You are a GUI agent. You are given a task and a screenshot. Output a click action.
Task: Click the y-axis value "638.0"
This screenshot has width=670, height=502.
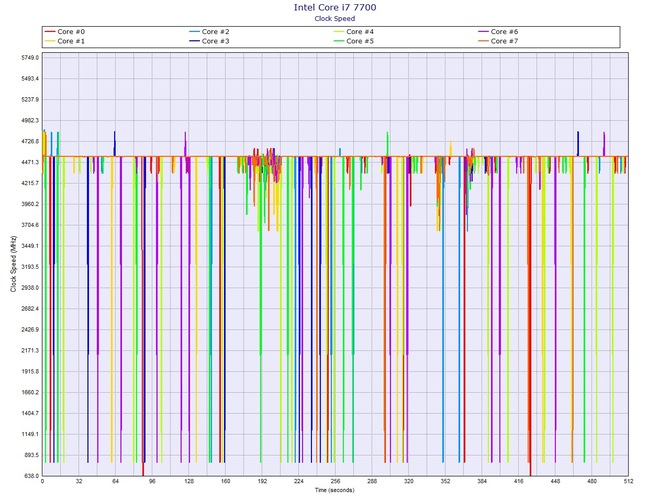(31, 476)
